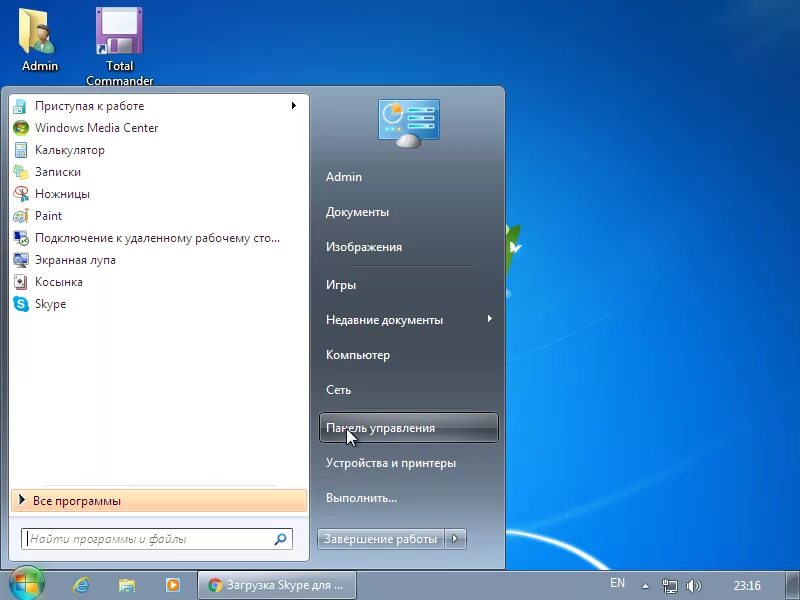Open 'Выполнить...' run dialog
Screen dimensions: 800x600
coord(361,498)
